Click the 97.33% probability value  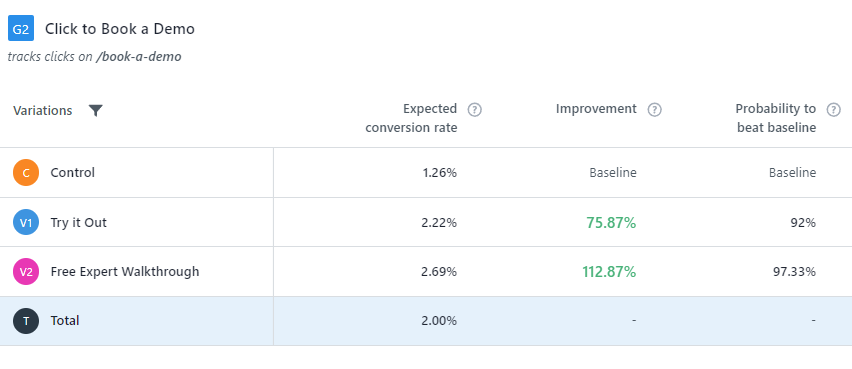pyautogui.click(x=794, y=272)
